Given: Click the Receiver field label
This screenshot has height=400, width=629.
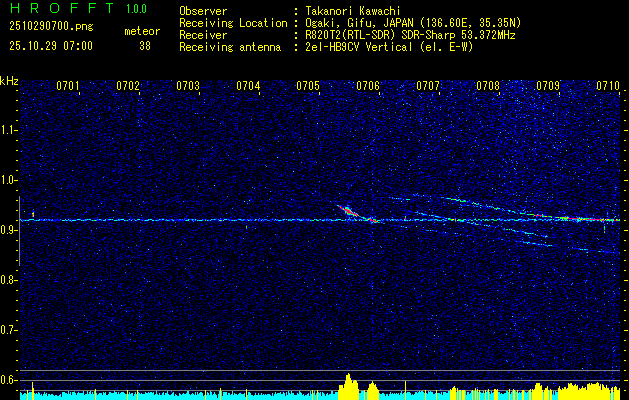Looking at the screenshot, I should click(203, 35).
